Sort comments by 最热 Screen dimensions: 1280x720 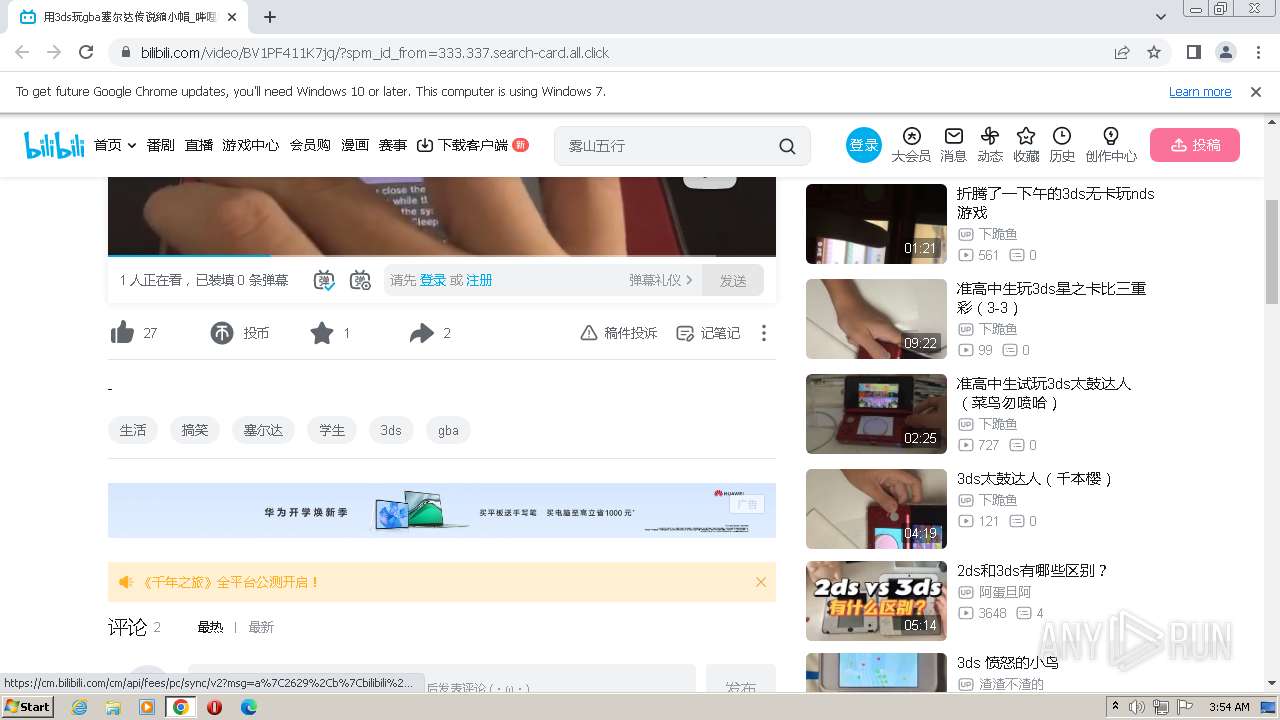tap(210, 627)
